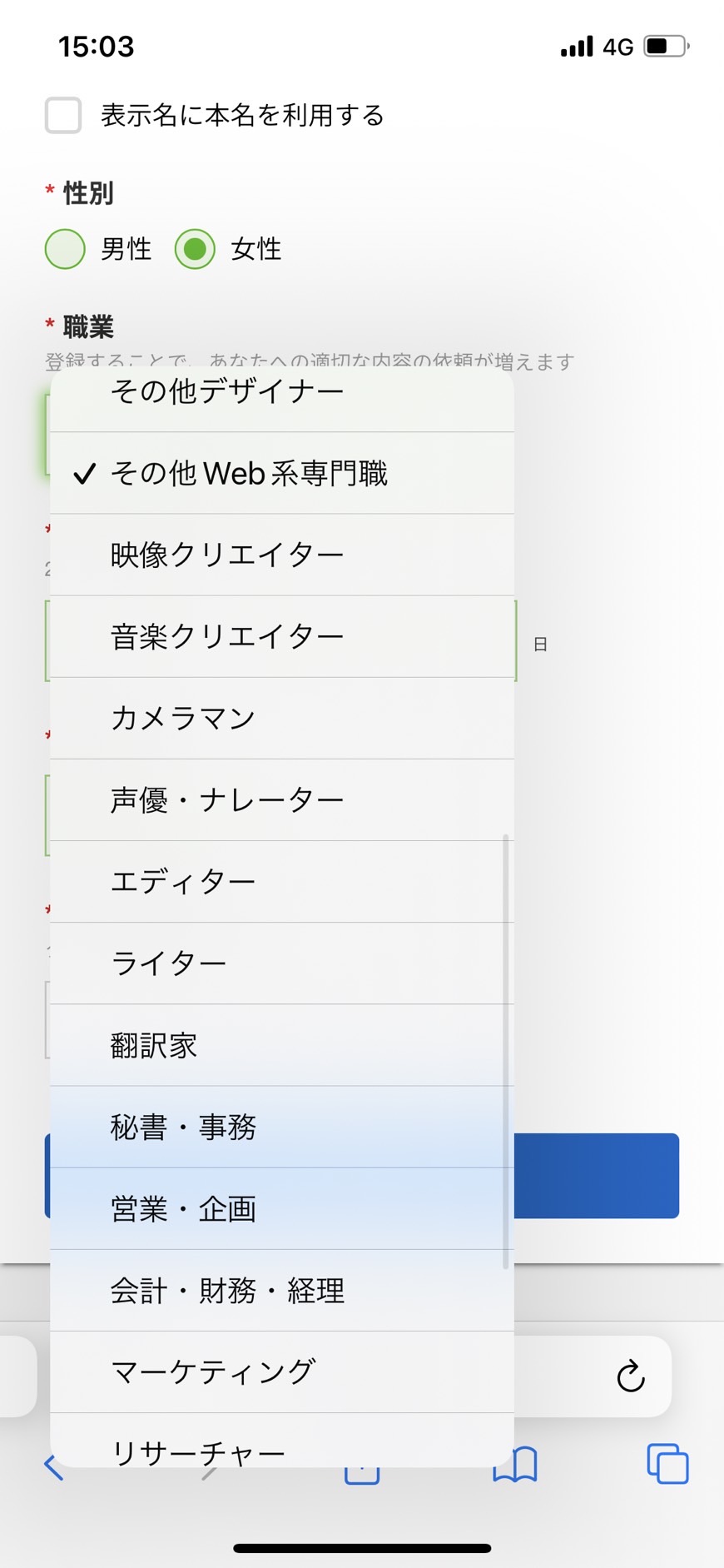Pick カメラマン in the menu
724x1568 pixels.
282,718
